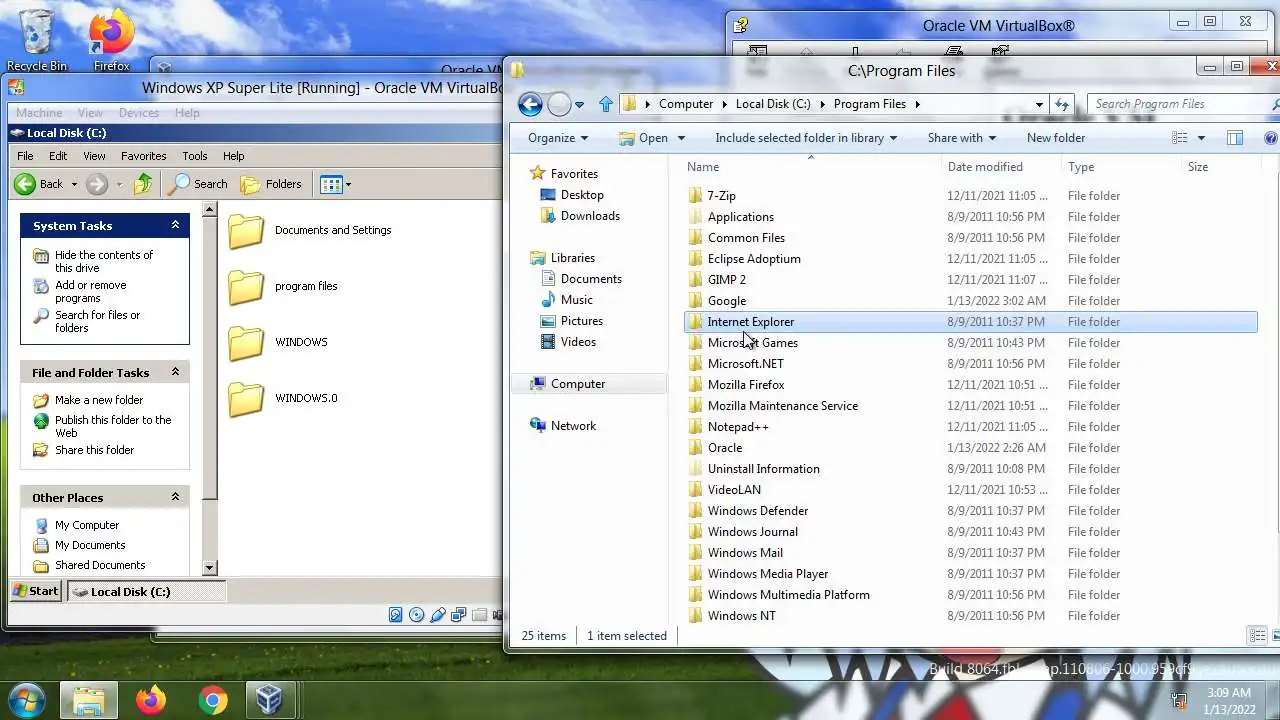This screenshot has width=1280, height=720.
Task: Select the Documents and Settings folder
Action: click(x=309, y=231)
